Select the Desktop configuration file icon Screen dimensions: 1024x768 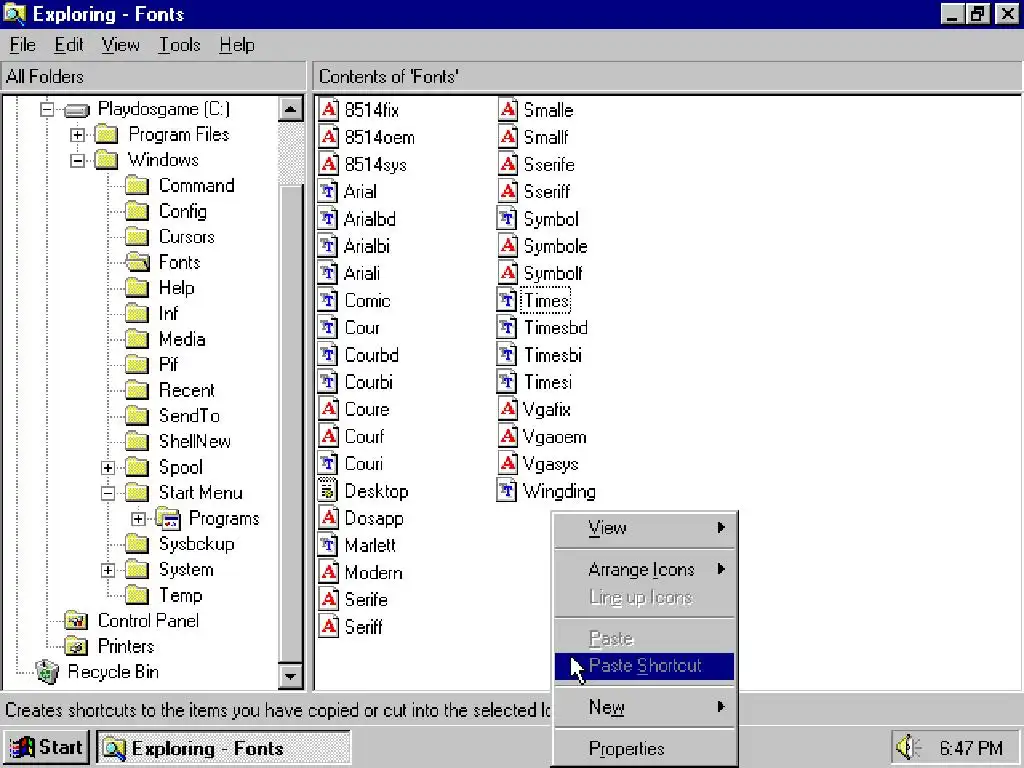pyautogui.click(x=328, y=490)
